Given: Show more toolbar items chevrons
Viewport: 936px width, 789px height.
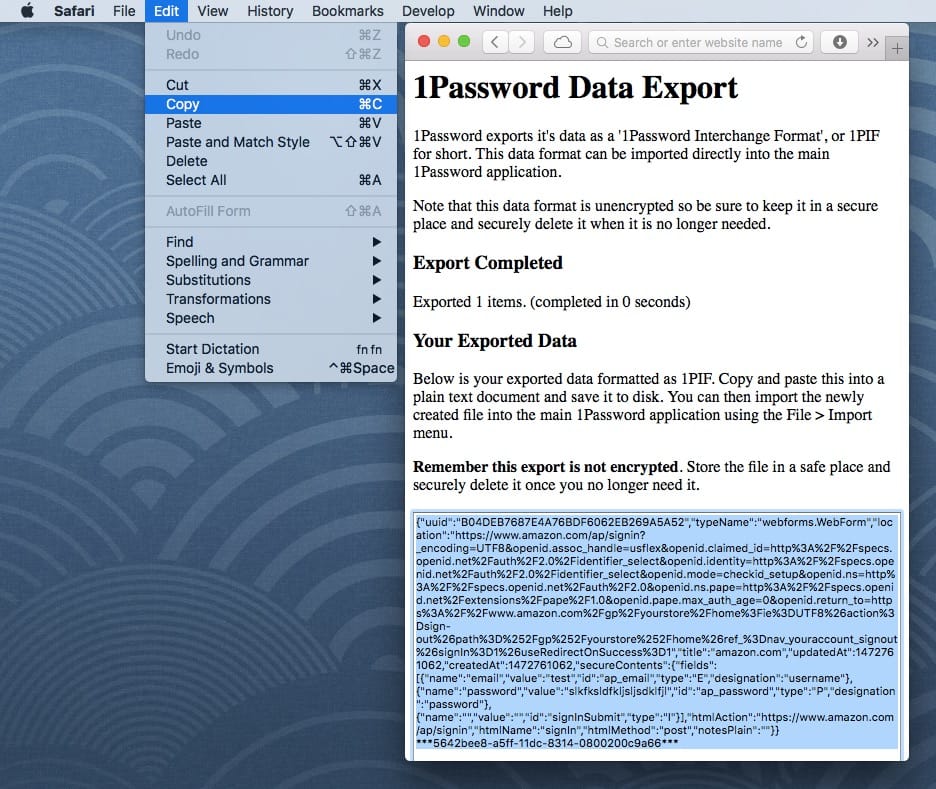Looking at the screenshot, I should coord(873,42).
